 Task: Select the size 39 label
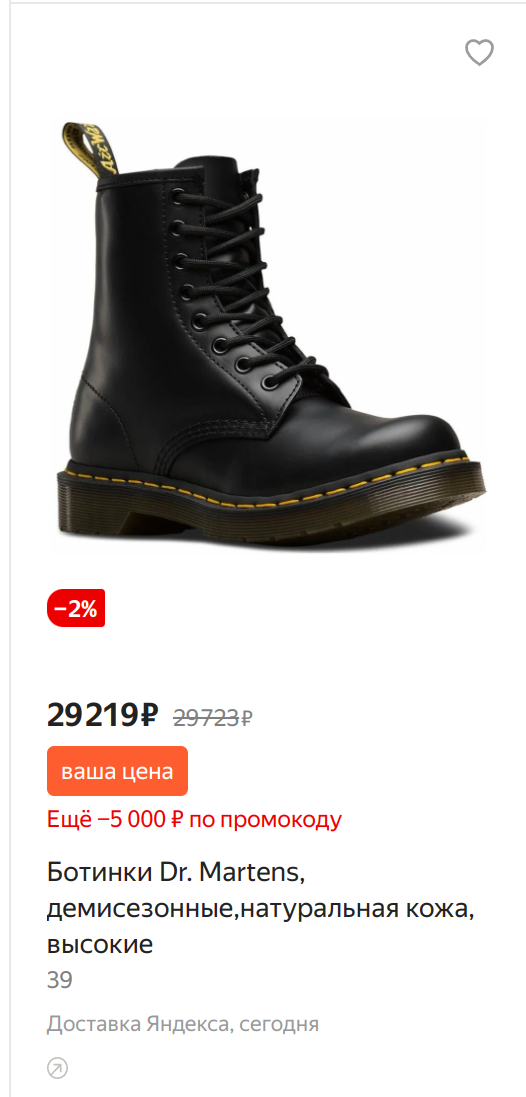tap(59, 980)
